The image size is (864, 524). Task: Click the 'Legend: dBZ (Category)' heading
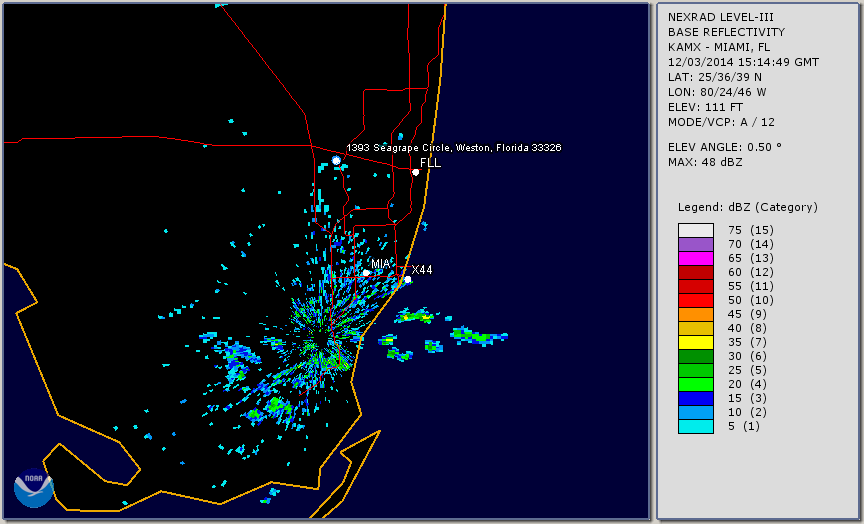748,207
